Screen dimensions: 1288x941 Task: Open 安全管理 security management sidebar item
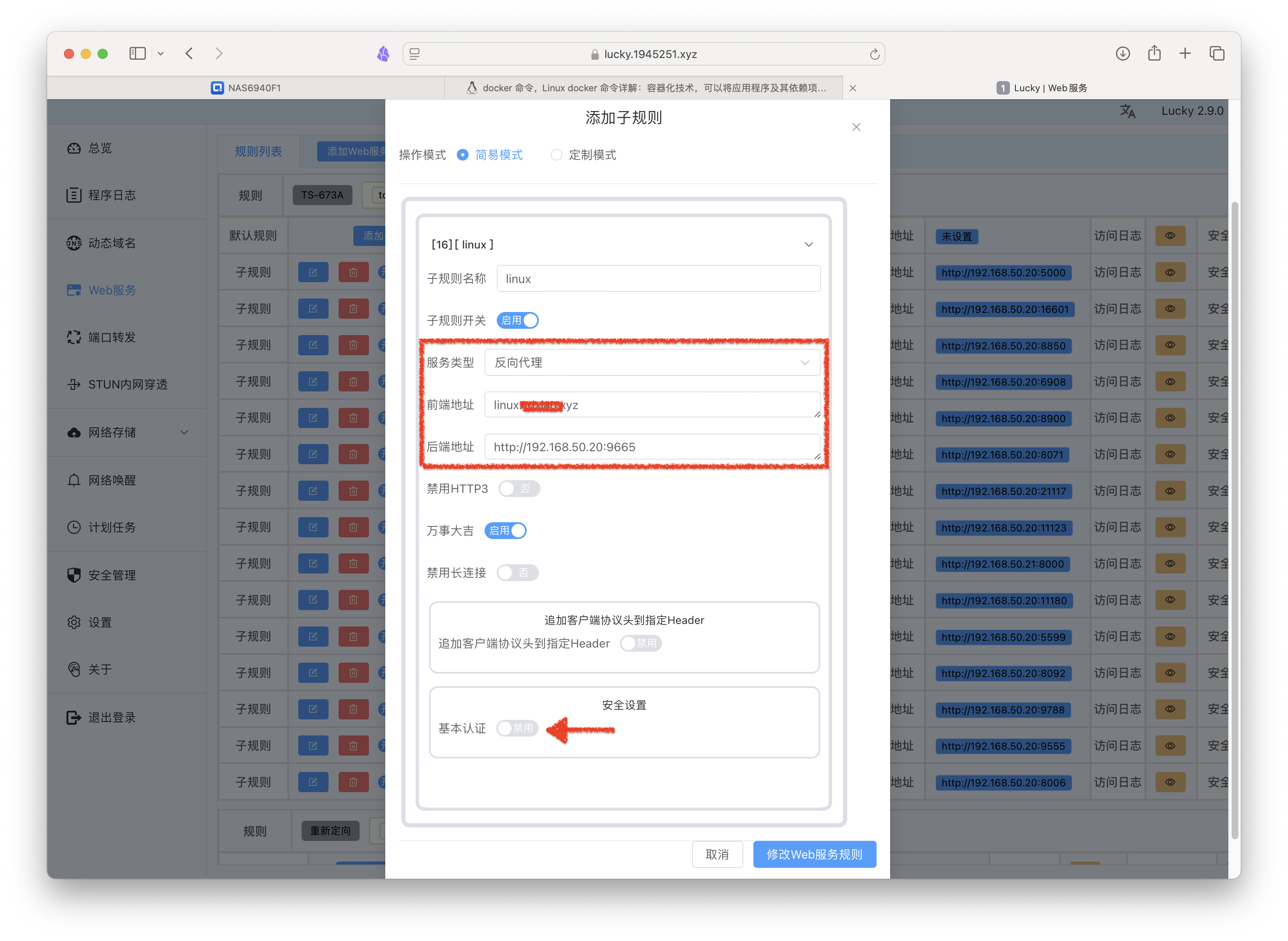(101, 575)
